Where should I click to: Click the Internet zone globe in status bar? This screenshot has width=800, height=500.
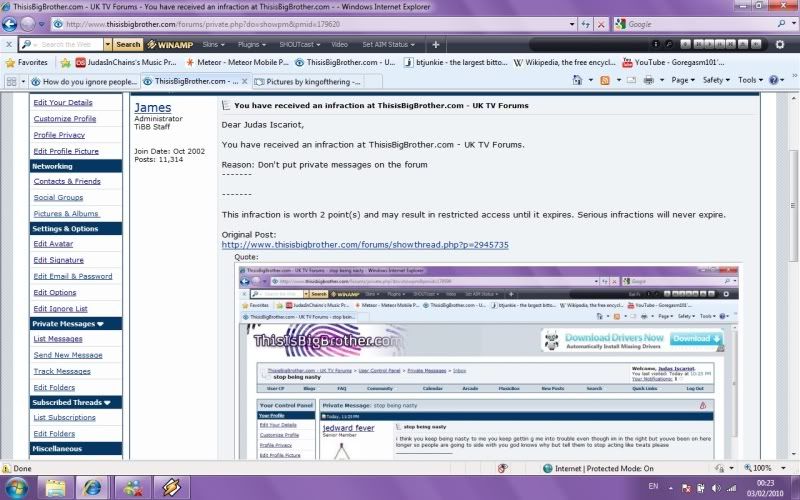coord(547,468)
